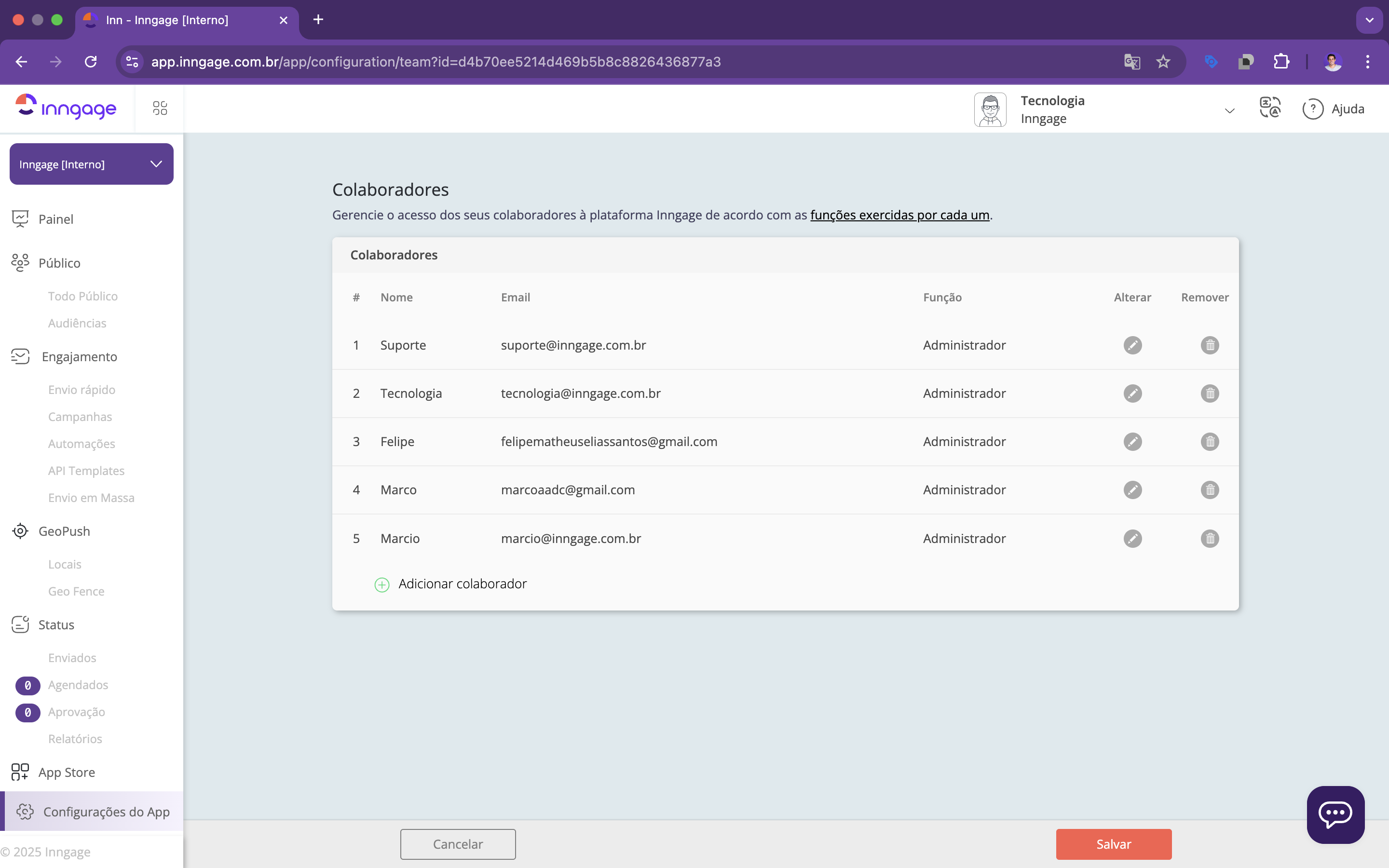Edit the Tecnologia collaborator row
Viewport: 1389px width, 868px height.
pos(1132,393)
